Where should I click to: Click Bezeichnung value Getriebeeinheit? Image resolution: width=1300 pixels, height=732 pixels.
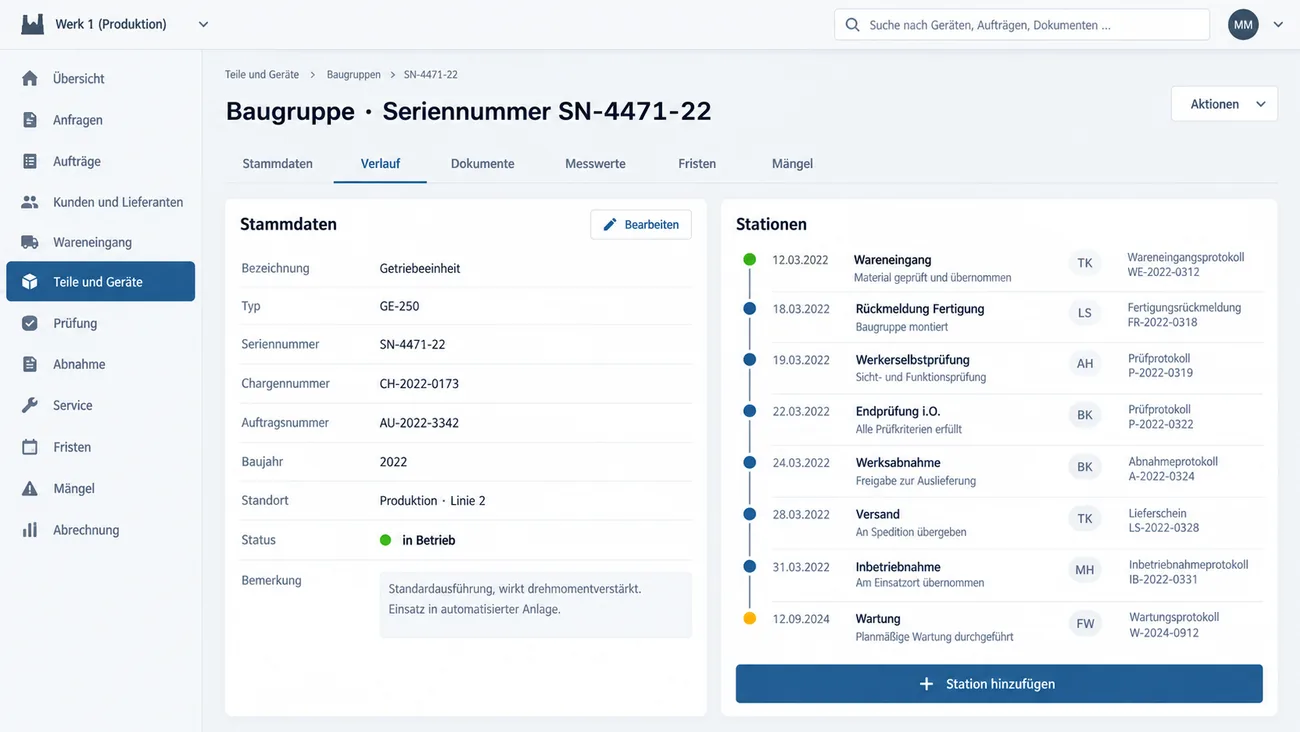click(x=420, y=268)
